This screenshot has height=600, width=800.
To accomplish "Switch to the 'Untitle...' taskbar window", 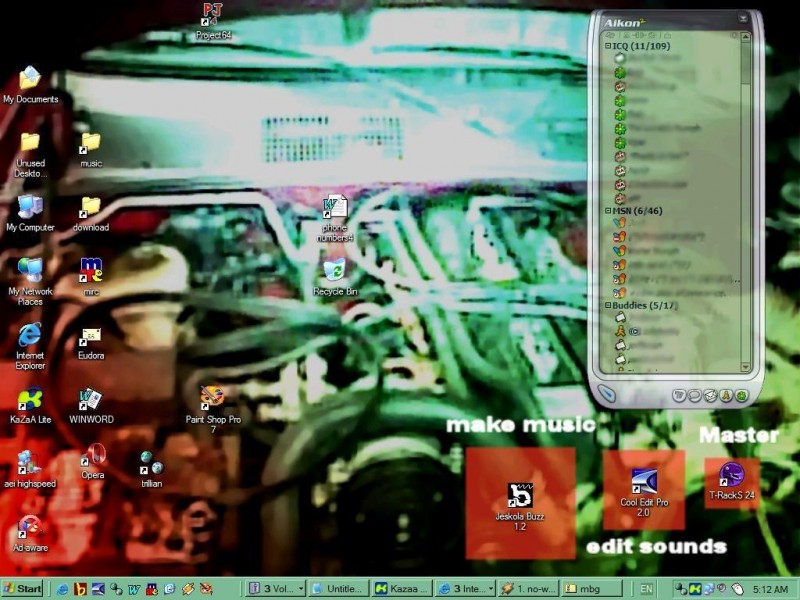I will point(338,589).
